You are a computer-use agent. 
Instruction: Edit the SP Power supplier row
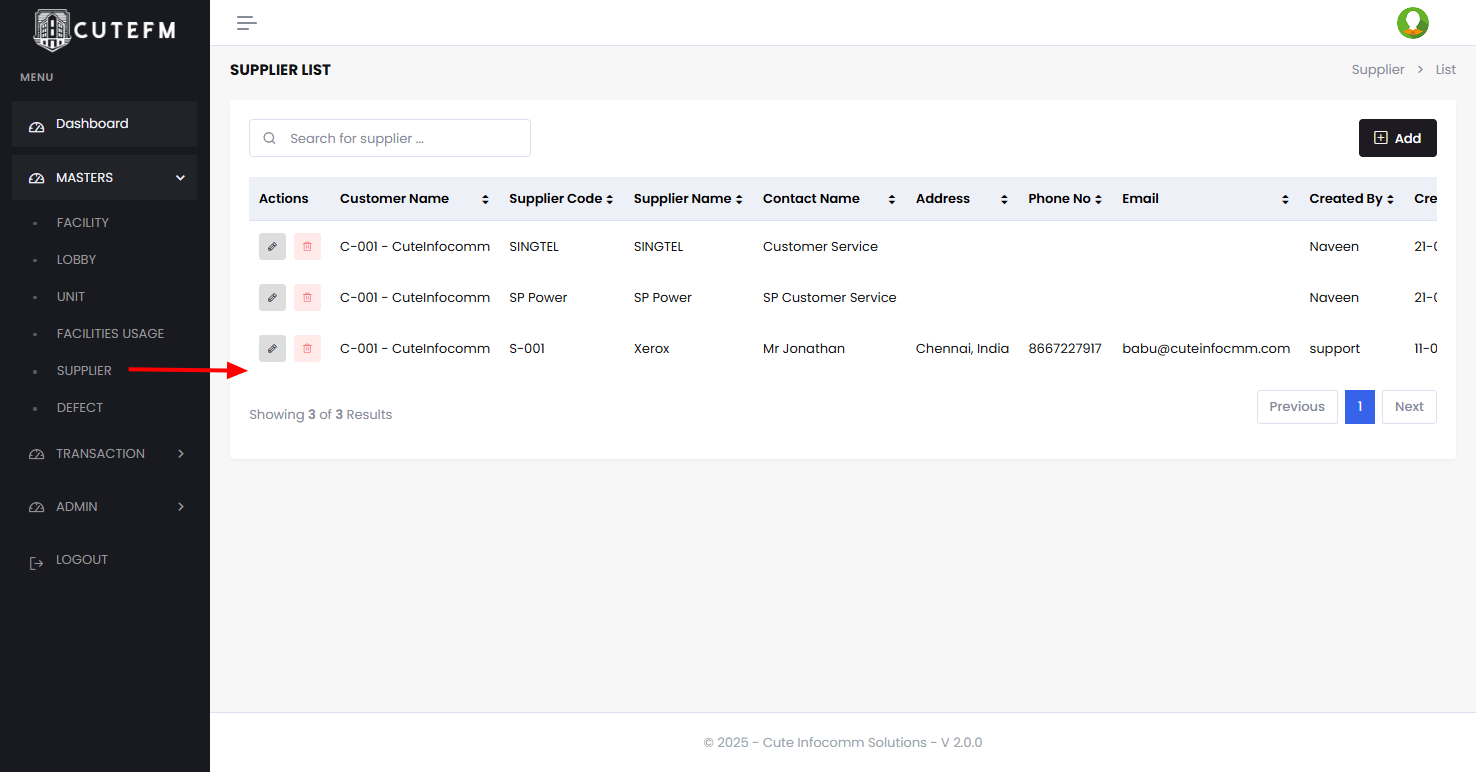272,297
